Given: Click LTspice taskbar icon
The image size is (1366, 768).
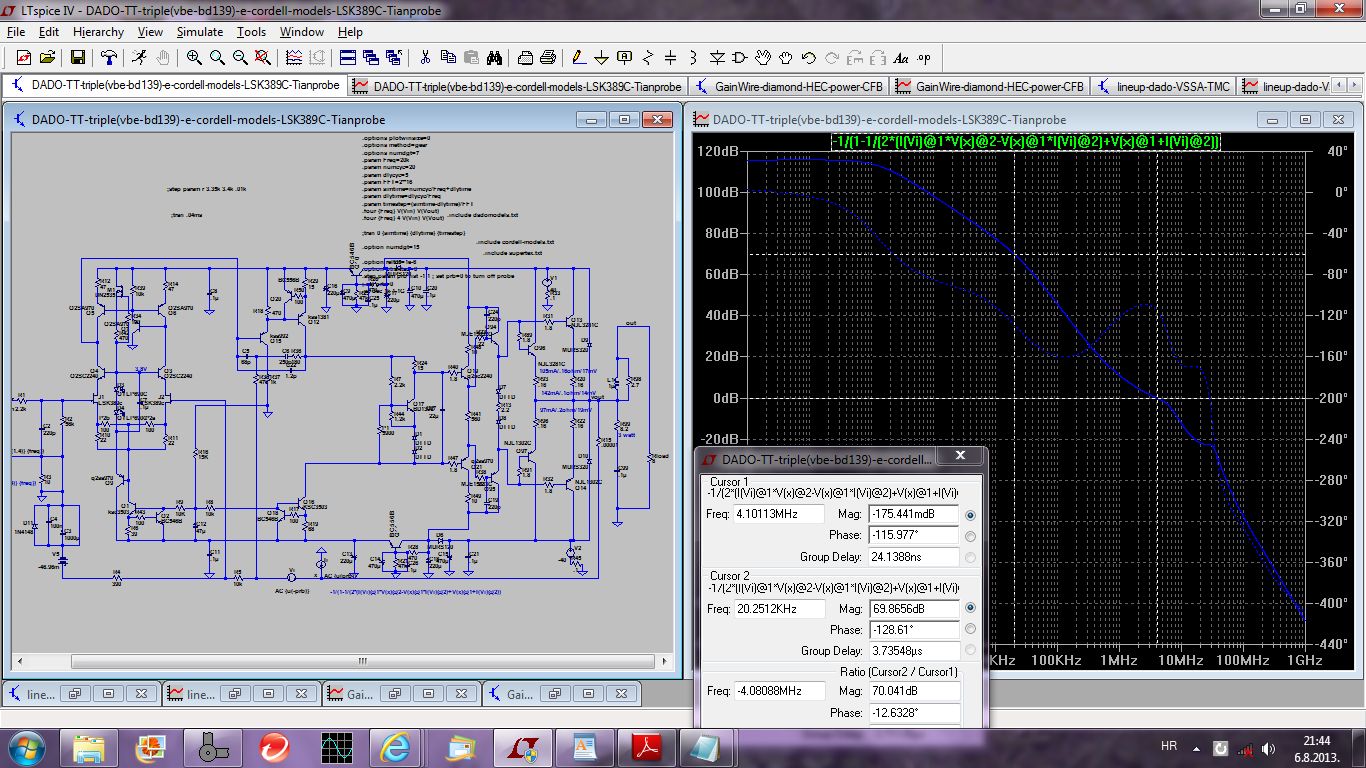Looking at the screenshot, I should click(522, 747).
